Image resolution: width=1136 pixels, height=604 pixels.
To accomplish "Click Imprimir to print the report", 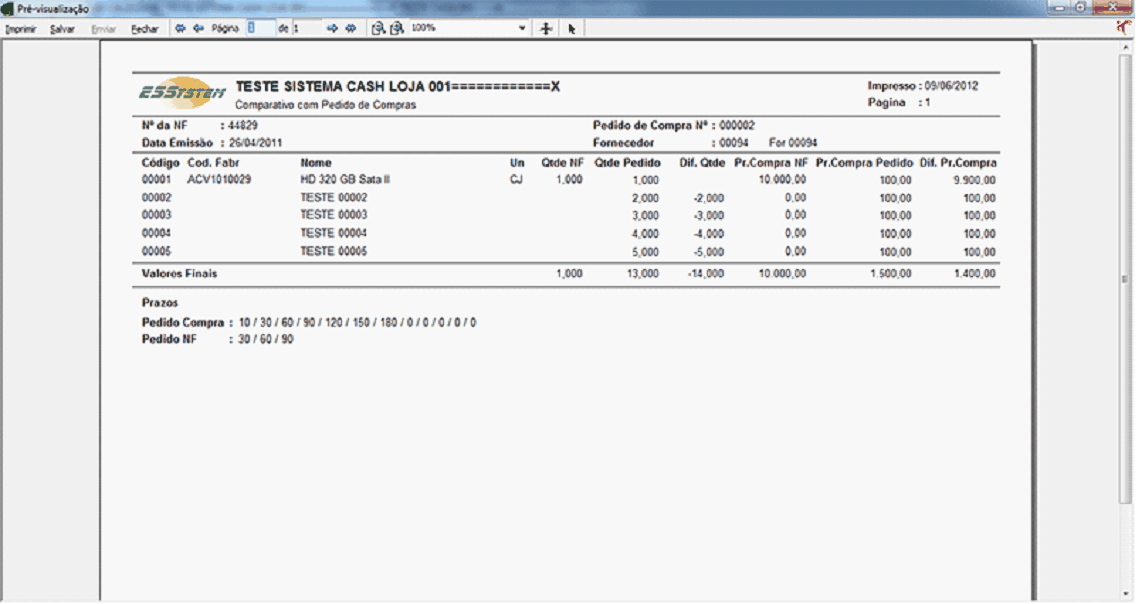I will coord(21,29).
